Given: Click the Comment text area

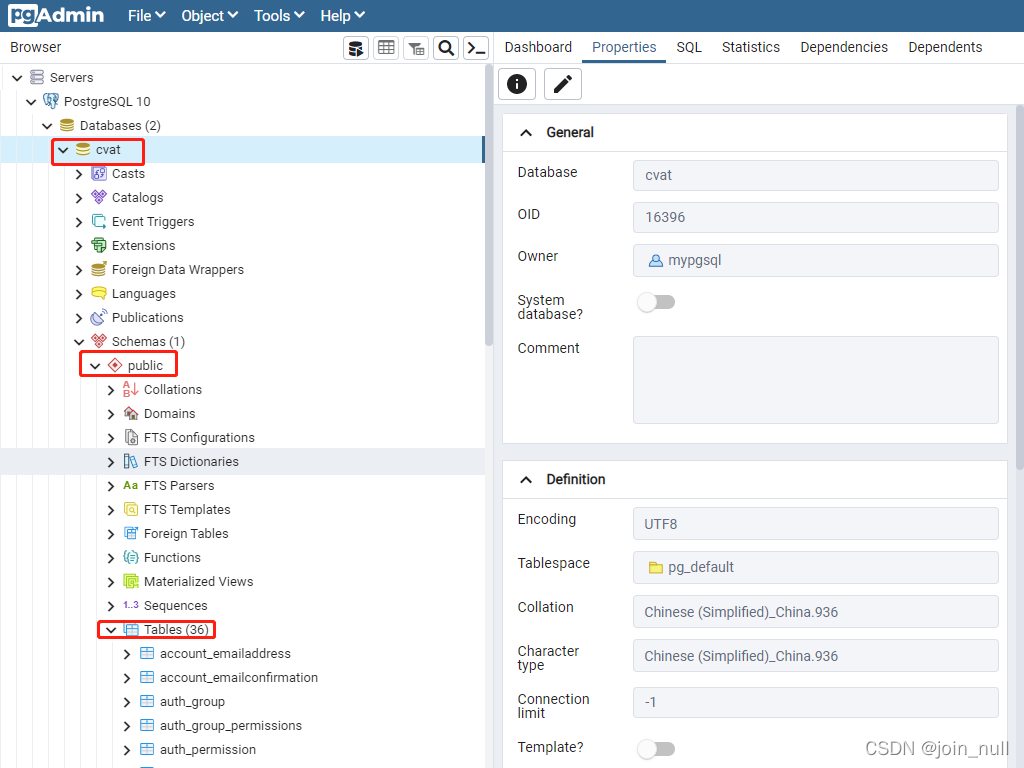Looking at the screenshot, I should click(x=815, y=380).
